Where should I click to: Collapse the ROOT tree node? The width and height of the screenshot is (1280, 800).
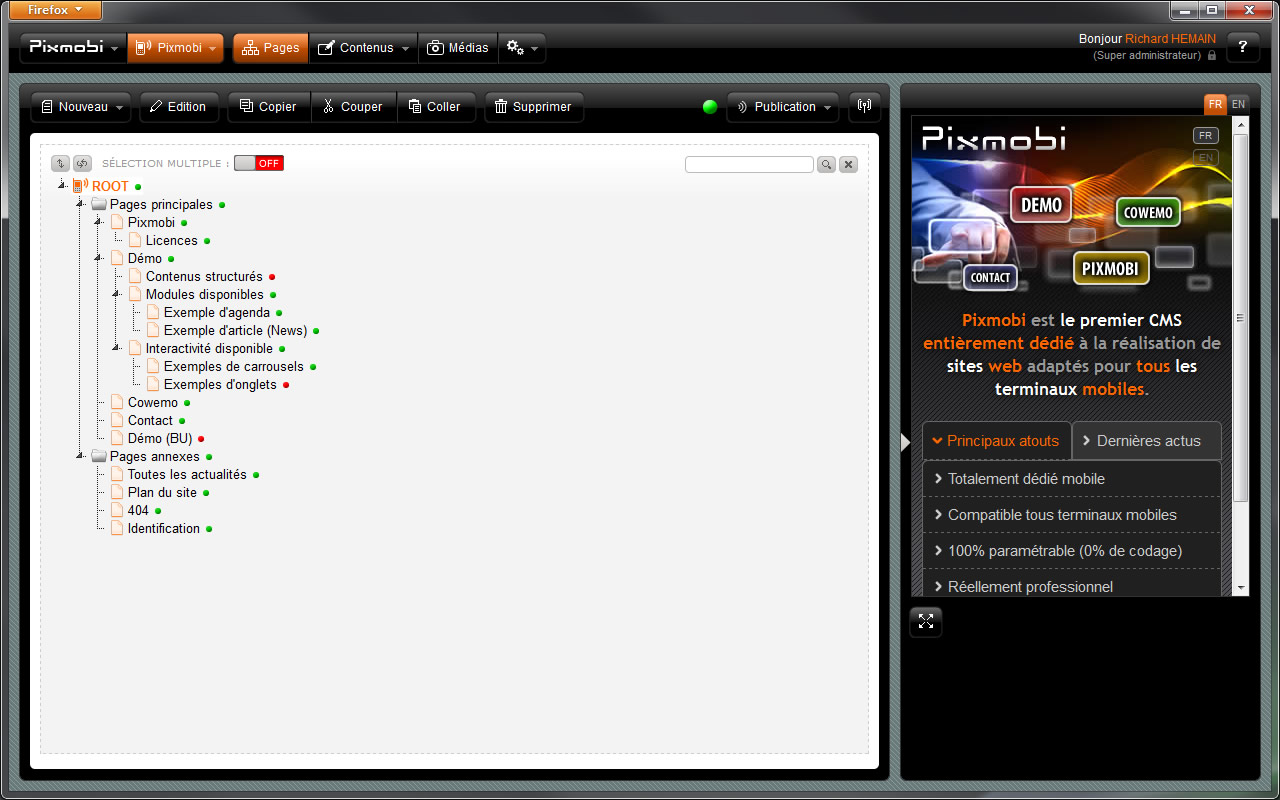[62, 185]
